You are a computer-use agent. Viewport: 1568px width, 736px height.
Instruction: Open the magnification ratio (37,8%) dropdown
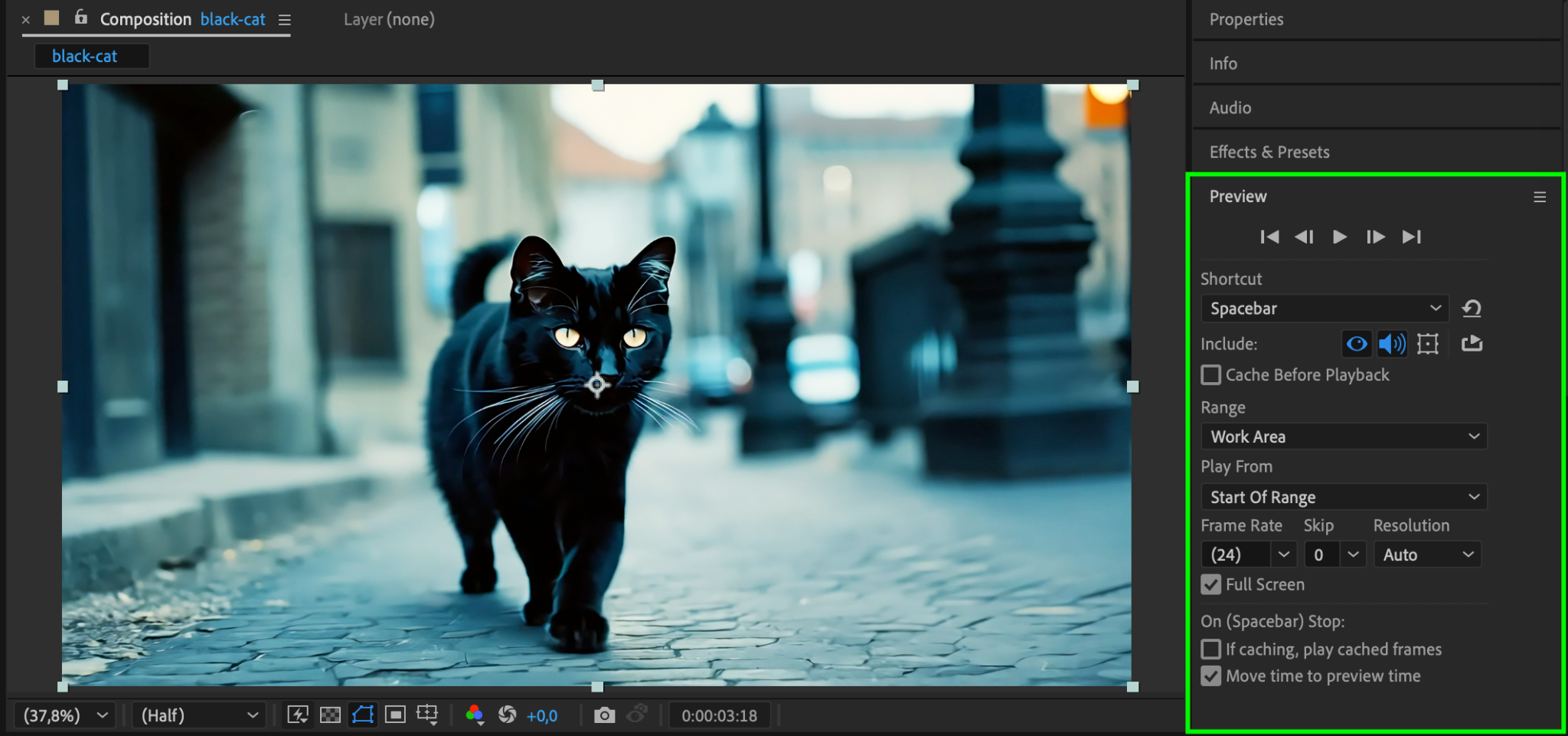65,715
